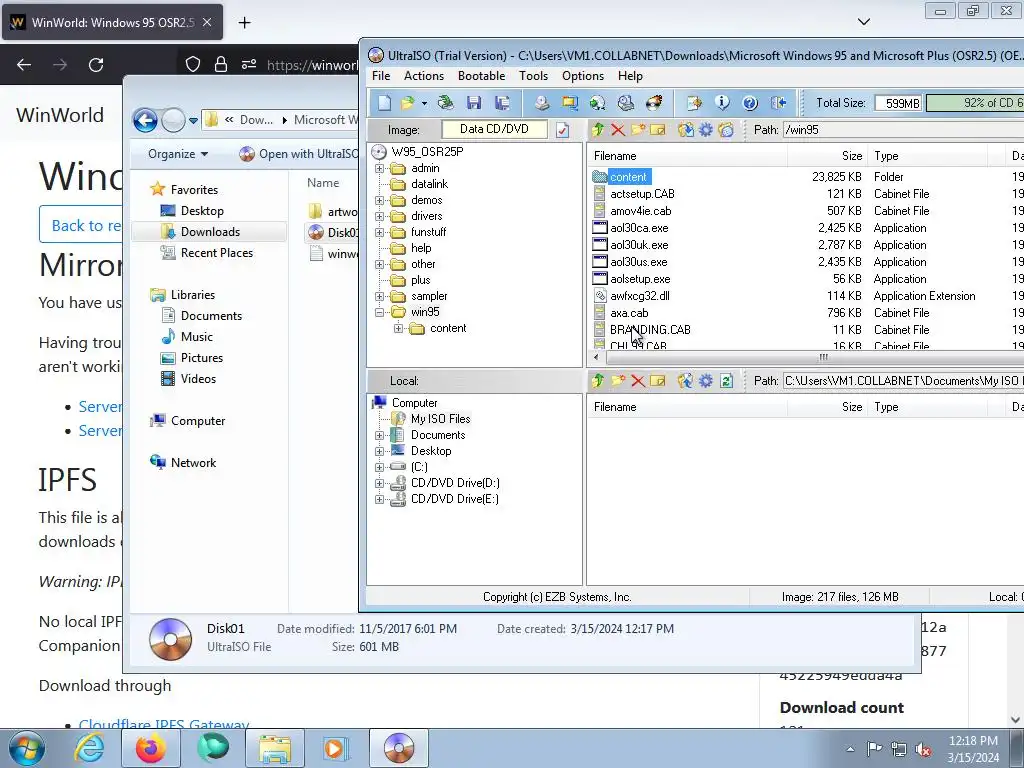Select Recent Places in Explorer sidebar
This screenshot has width=1024, height=768.
[216, 253]
